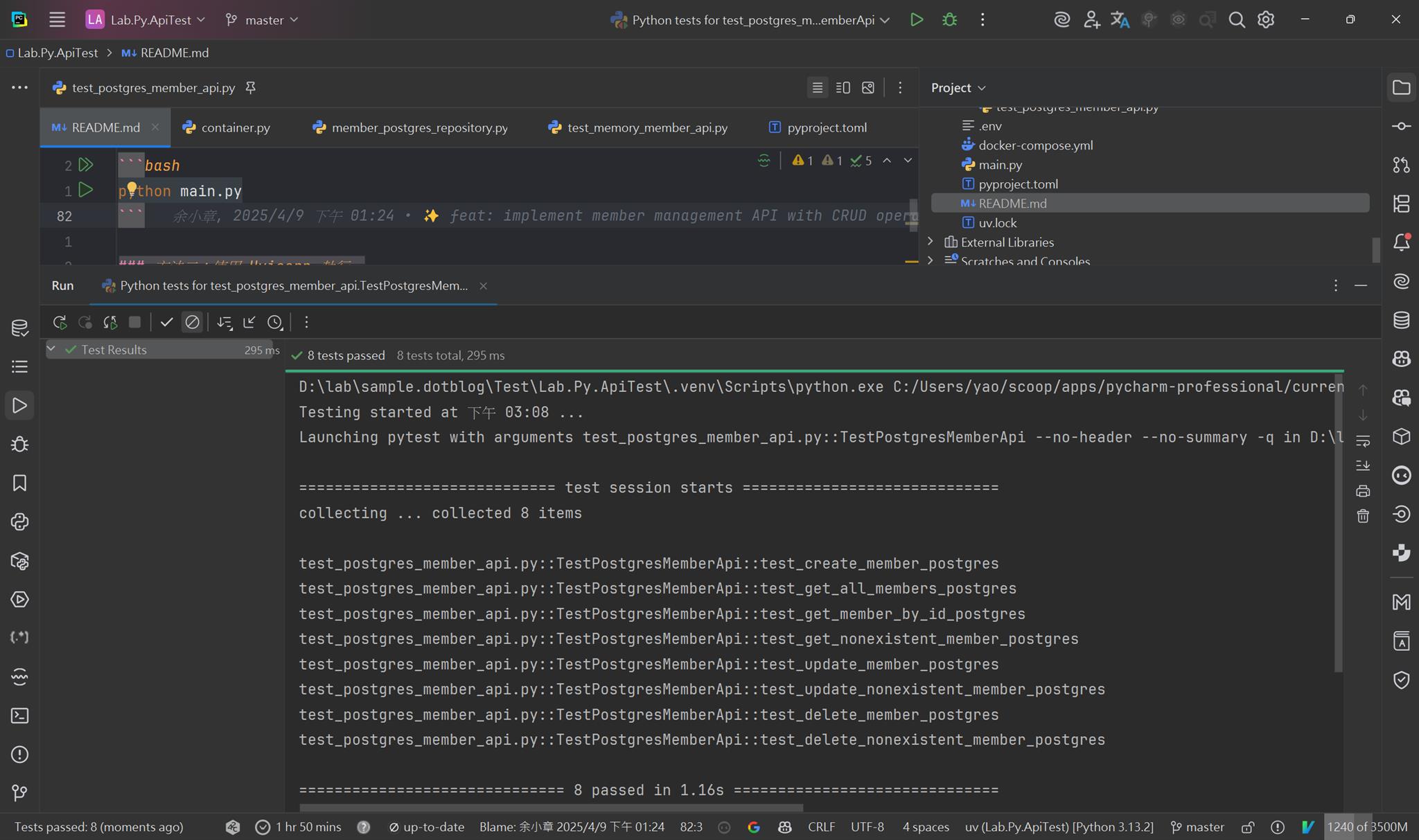Open the Terminal tool window
Image resolution: width=1419 pixels, height=840 pixels.
pyautogui.click(x=19, y=715)
